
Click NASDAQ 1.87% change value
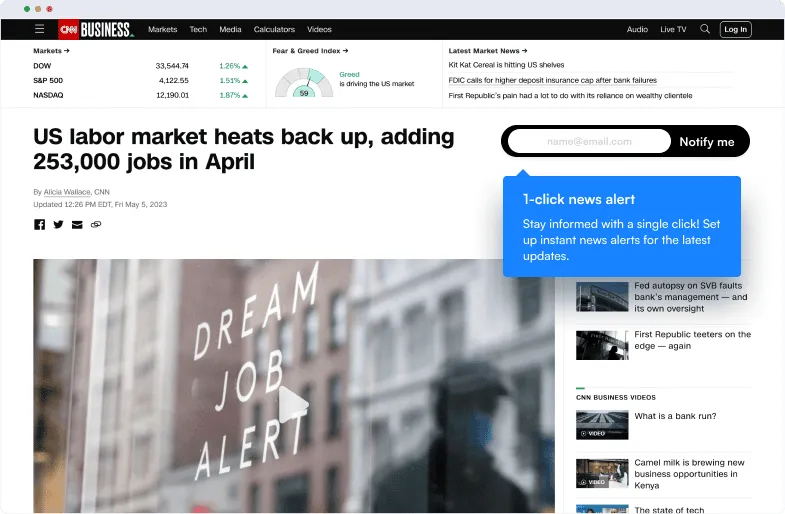pos(233,95)
